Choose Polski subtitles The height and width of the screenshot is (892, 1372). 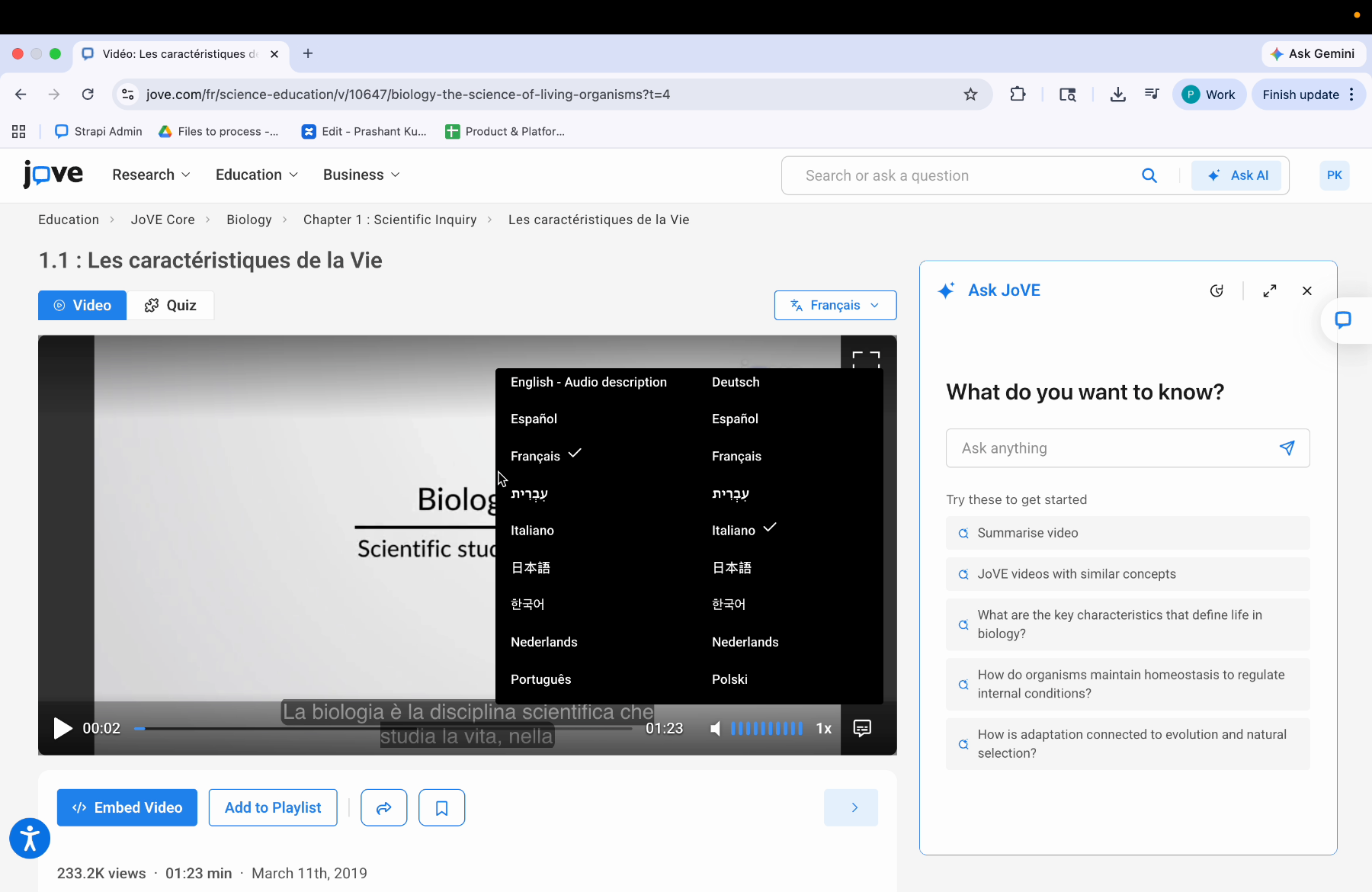click(729, 679)
